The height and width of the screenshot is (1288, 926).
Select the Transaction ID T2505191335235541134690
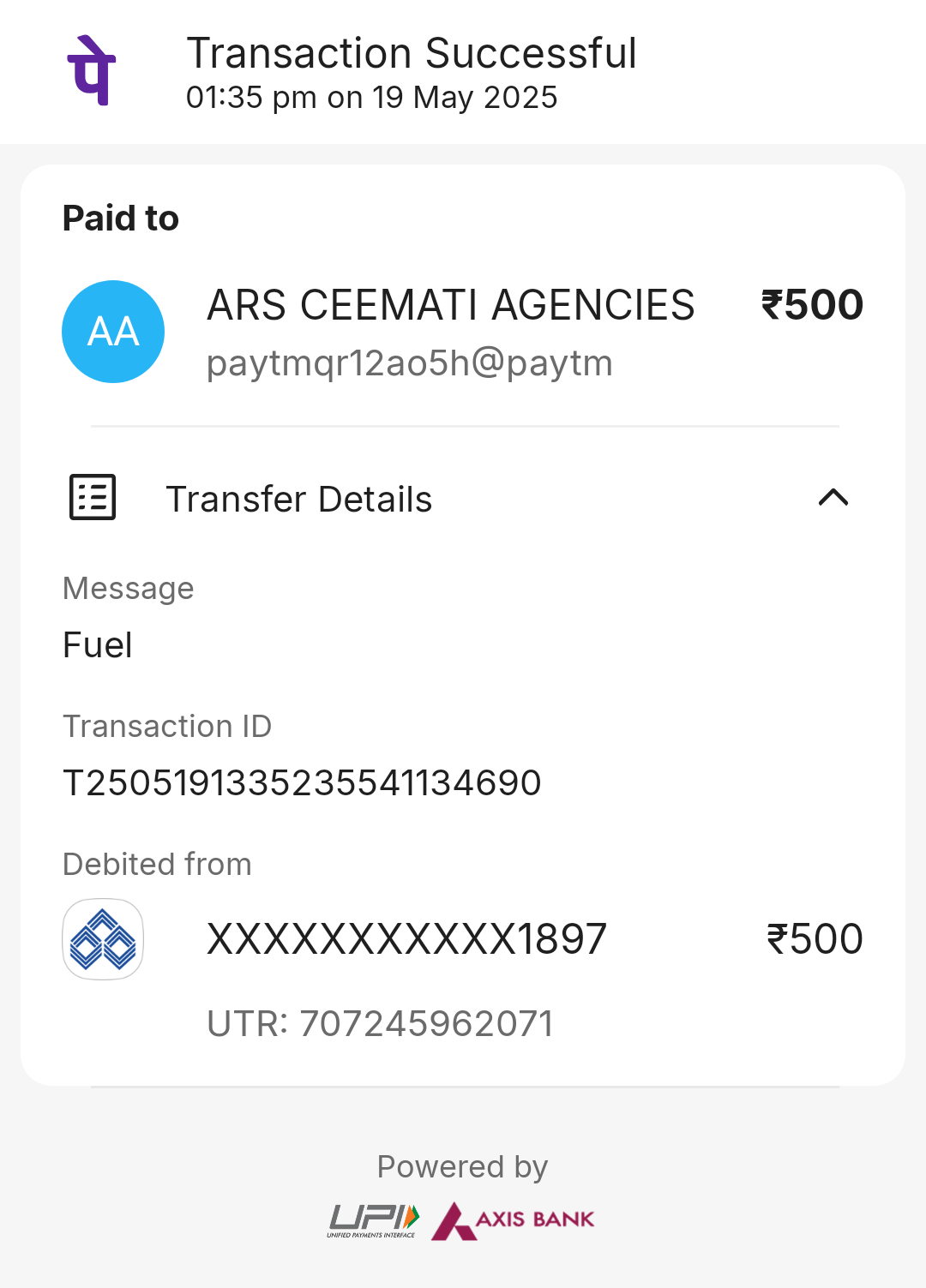(x=302, y=782)
